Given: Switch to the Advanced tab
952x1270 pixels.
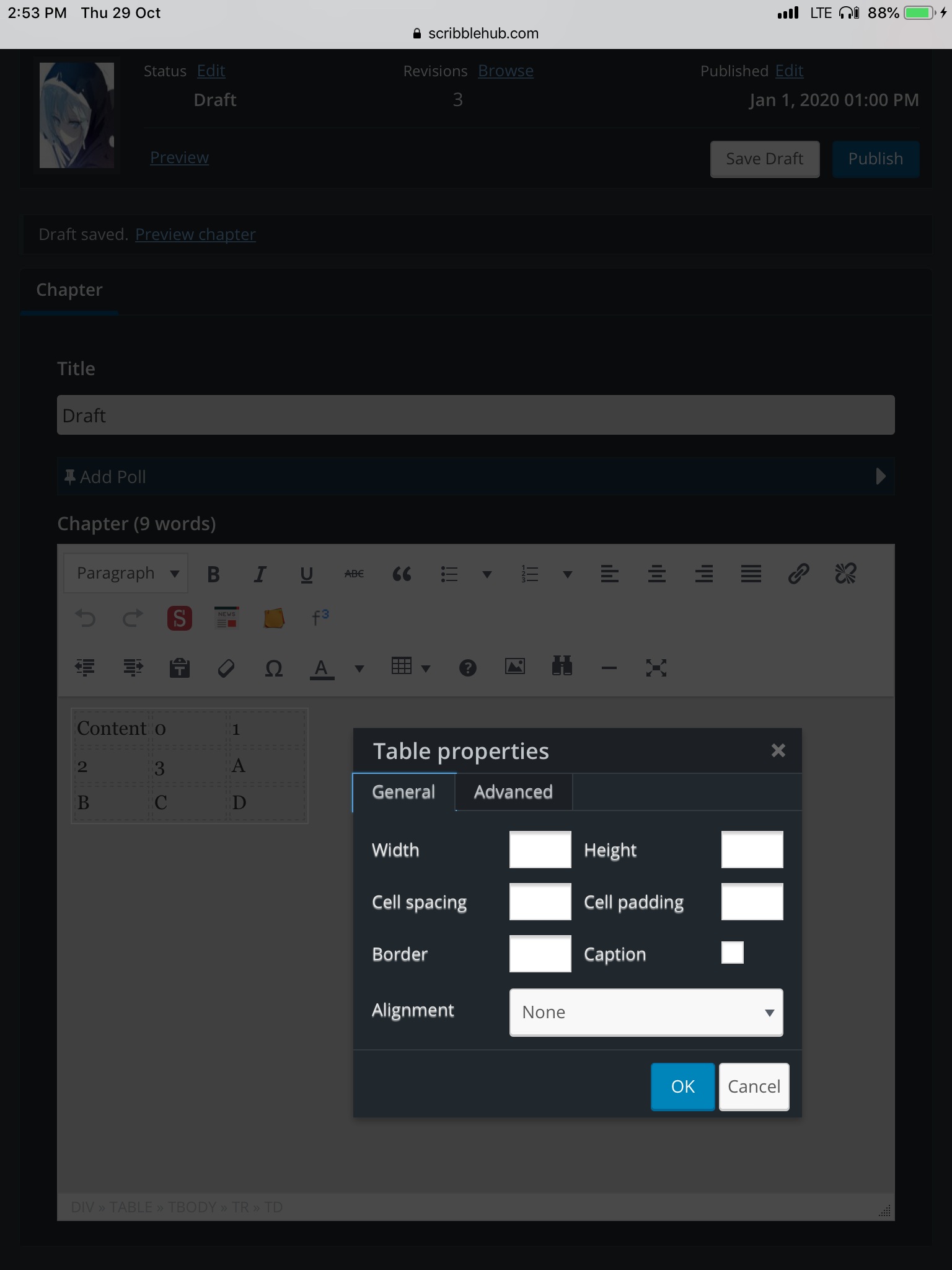Looking at the screenshot, I should (x=513, y=792).
